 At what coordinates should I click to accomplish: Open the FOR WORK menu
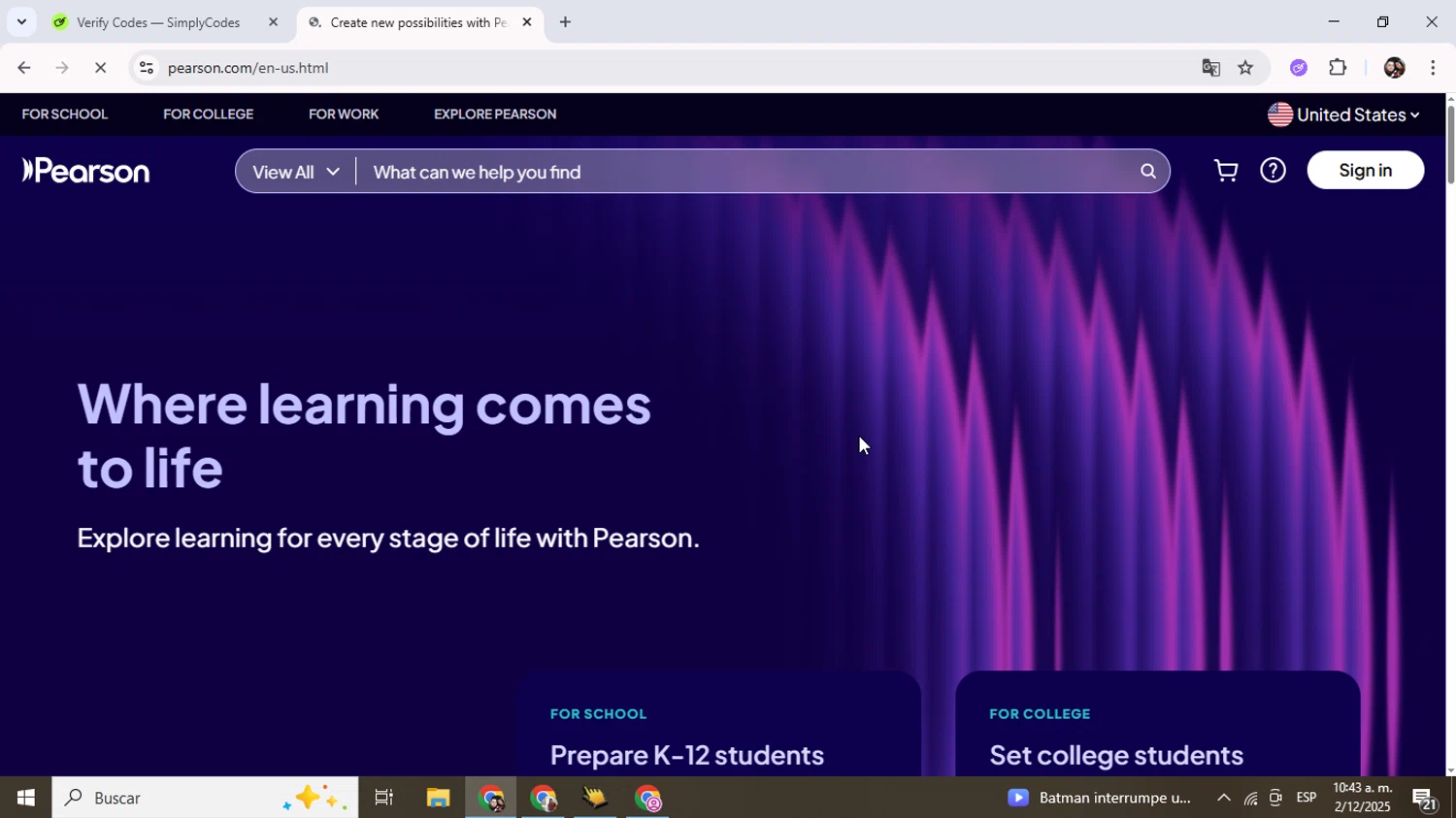tap(344, 115)
